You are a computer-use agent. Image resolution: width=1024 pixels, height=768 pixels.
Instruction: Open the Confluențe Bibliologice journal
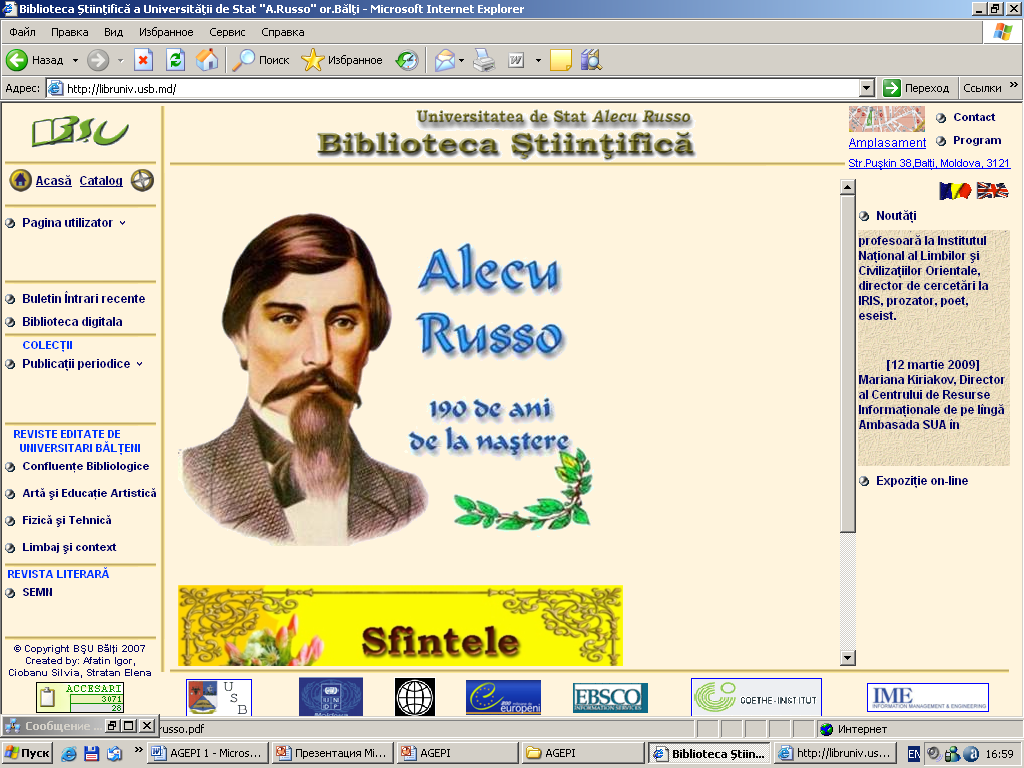[x=86, y=466]
